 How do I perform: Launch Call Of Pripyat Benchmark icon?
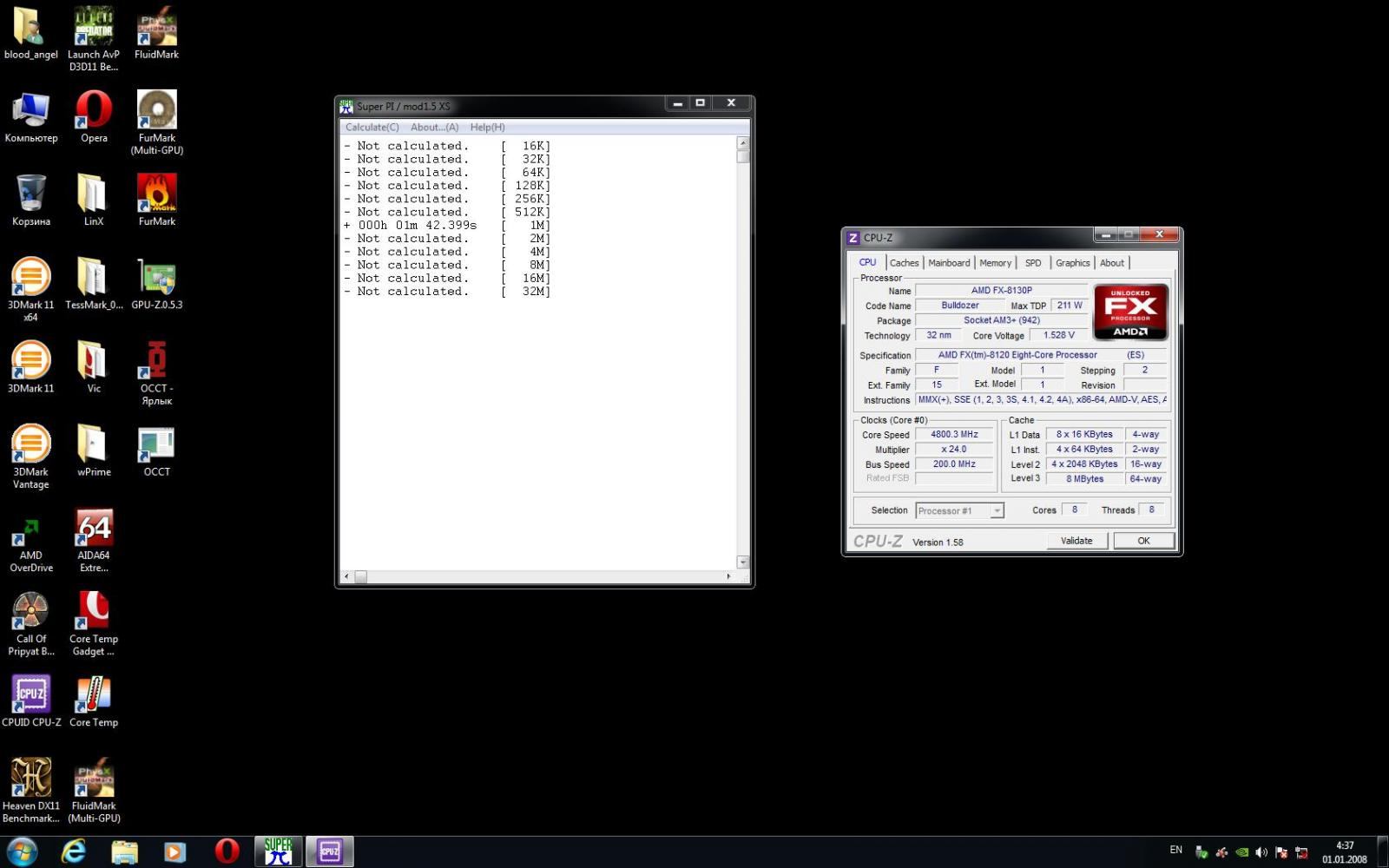31,624
